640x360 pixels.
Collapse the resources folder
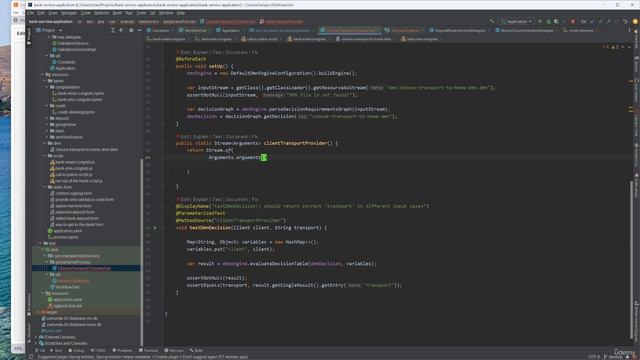tap(42, 75)
